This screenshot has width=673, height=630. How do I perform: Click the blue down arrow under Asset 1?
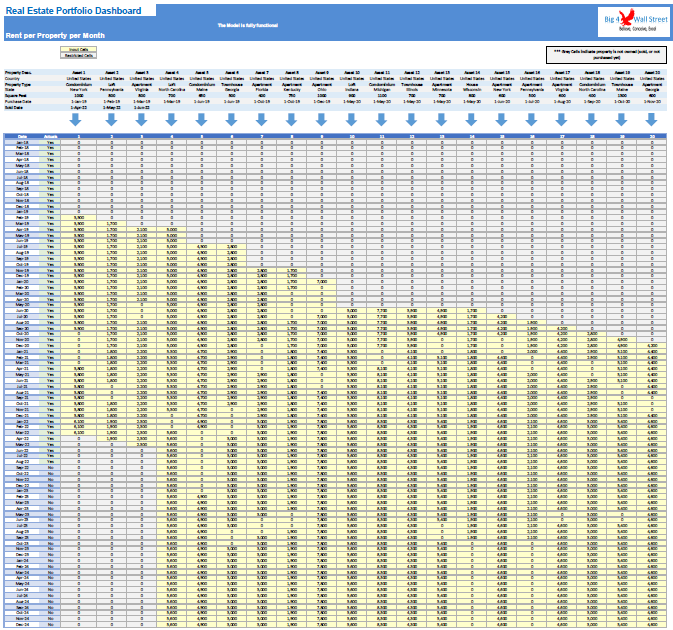75,120
